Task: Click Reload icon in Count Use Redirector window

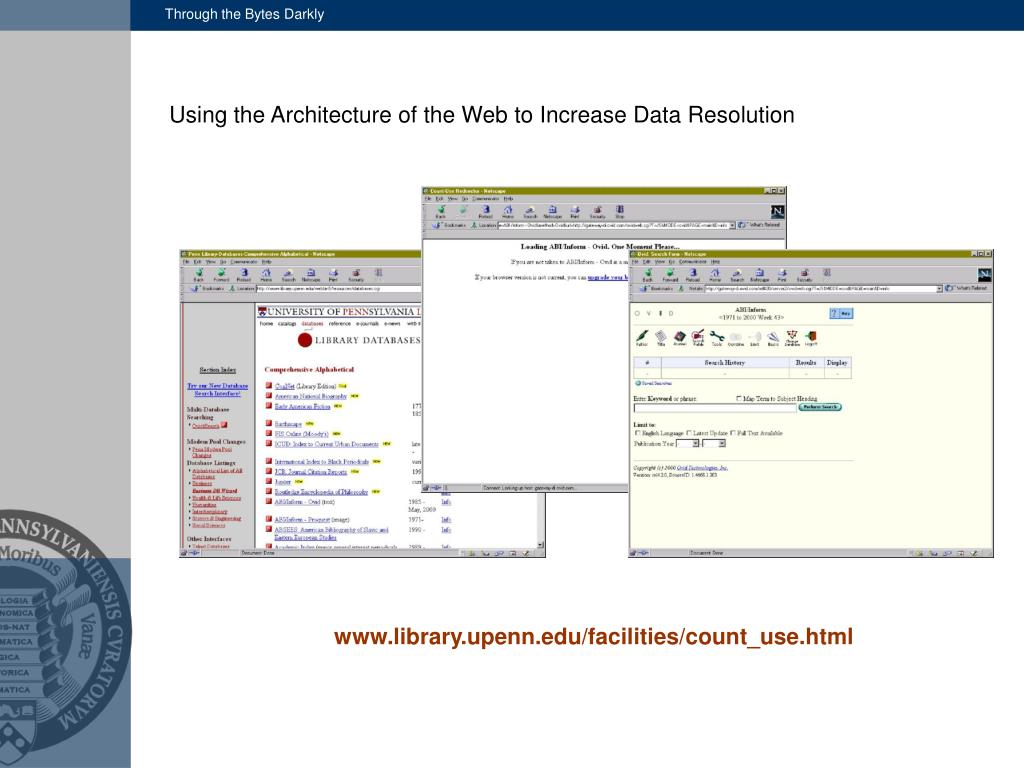Action: tap(485, 212)
